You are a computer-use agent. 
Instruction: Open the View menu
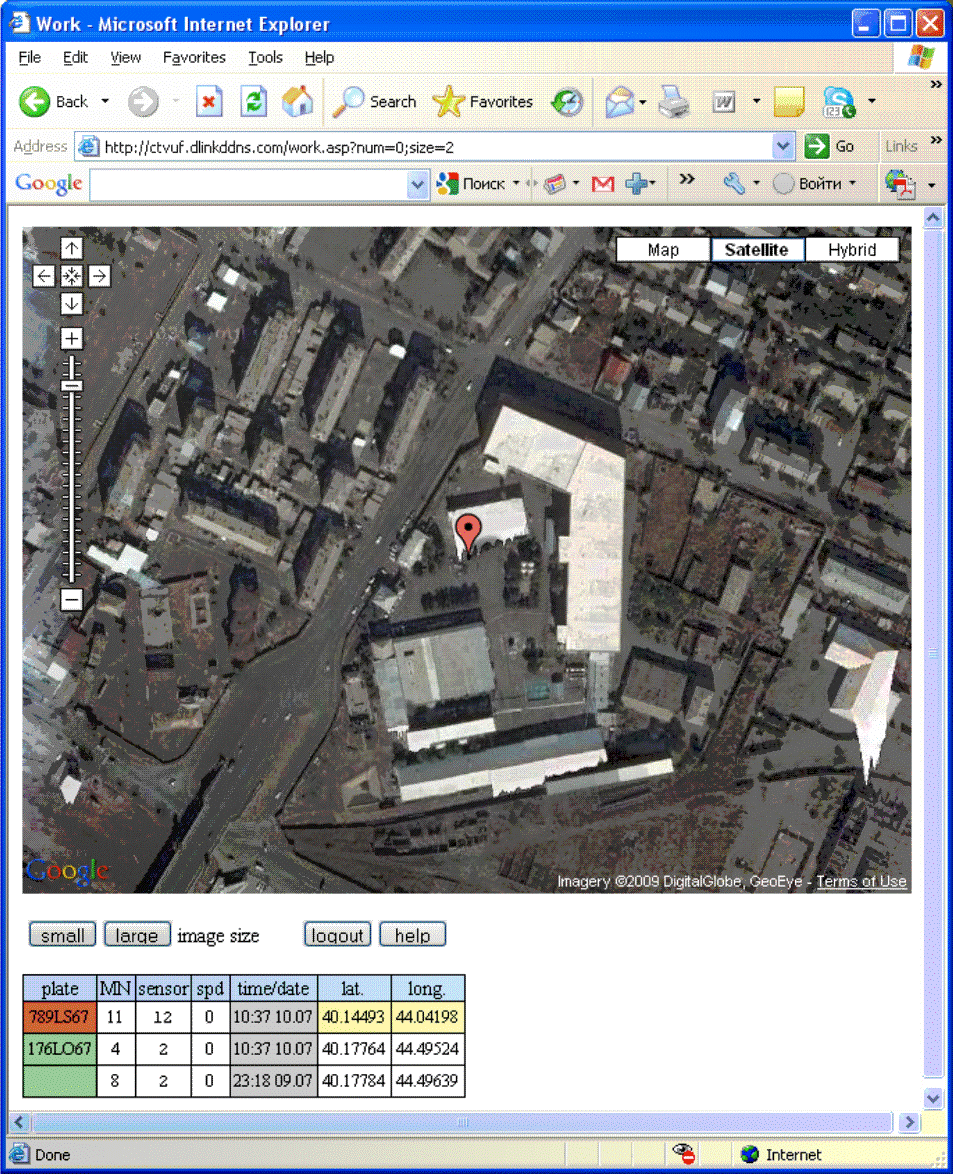click(x=125, y=58)
